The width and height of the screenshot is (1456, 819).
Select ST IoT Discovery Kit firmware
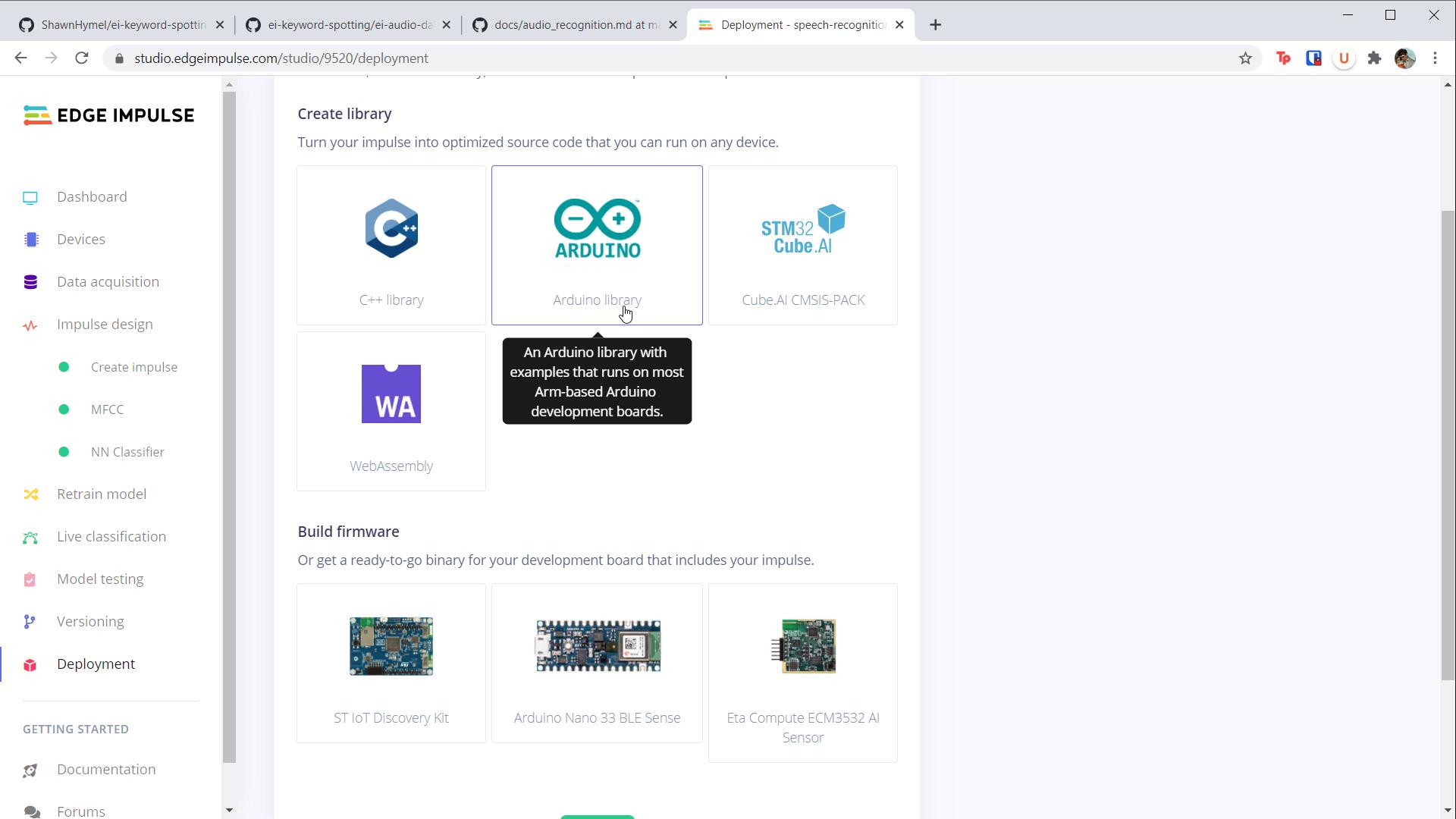[391, 663]
